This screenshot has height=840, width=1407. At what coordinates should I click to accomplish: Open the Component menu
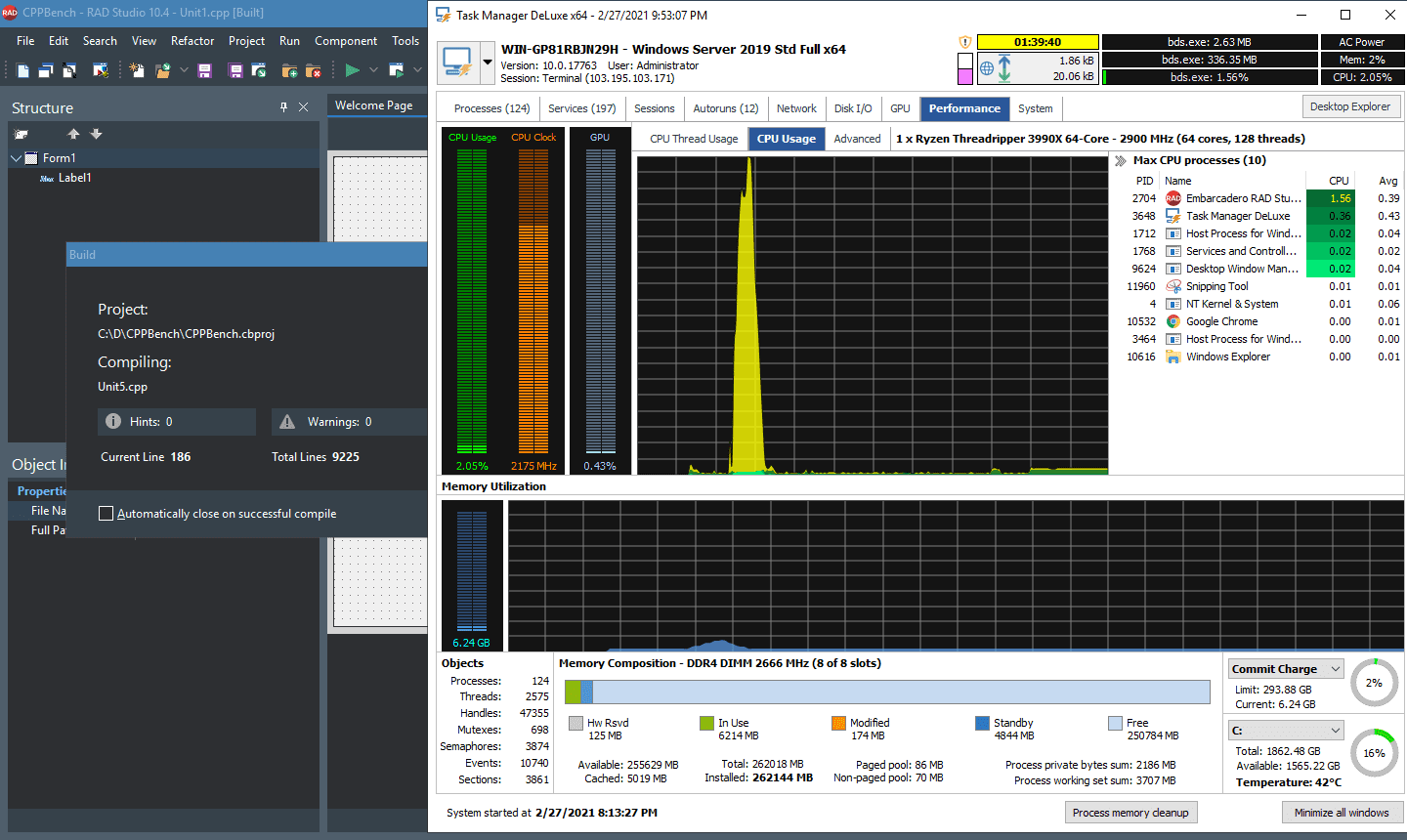coord(346,41)
